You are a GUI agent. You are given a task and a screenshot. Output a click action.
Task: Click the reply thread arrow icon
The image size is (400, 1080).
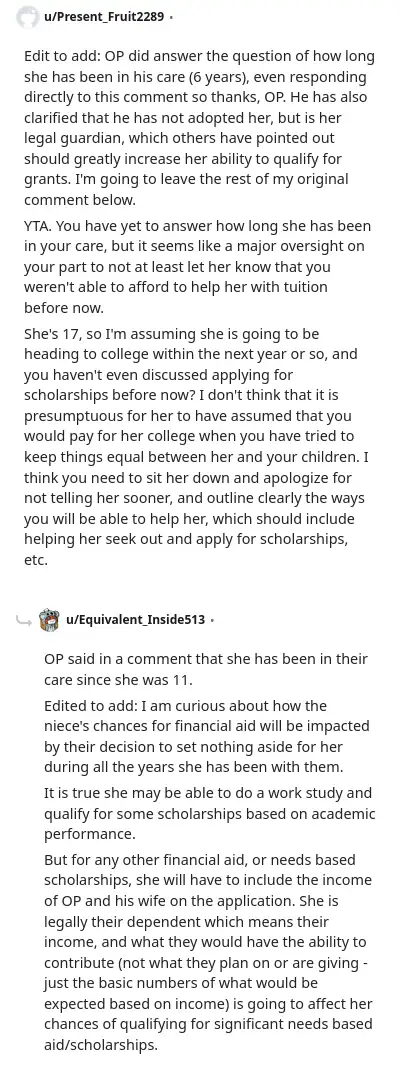point(23,621)
